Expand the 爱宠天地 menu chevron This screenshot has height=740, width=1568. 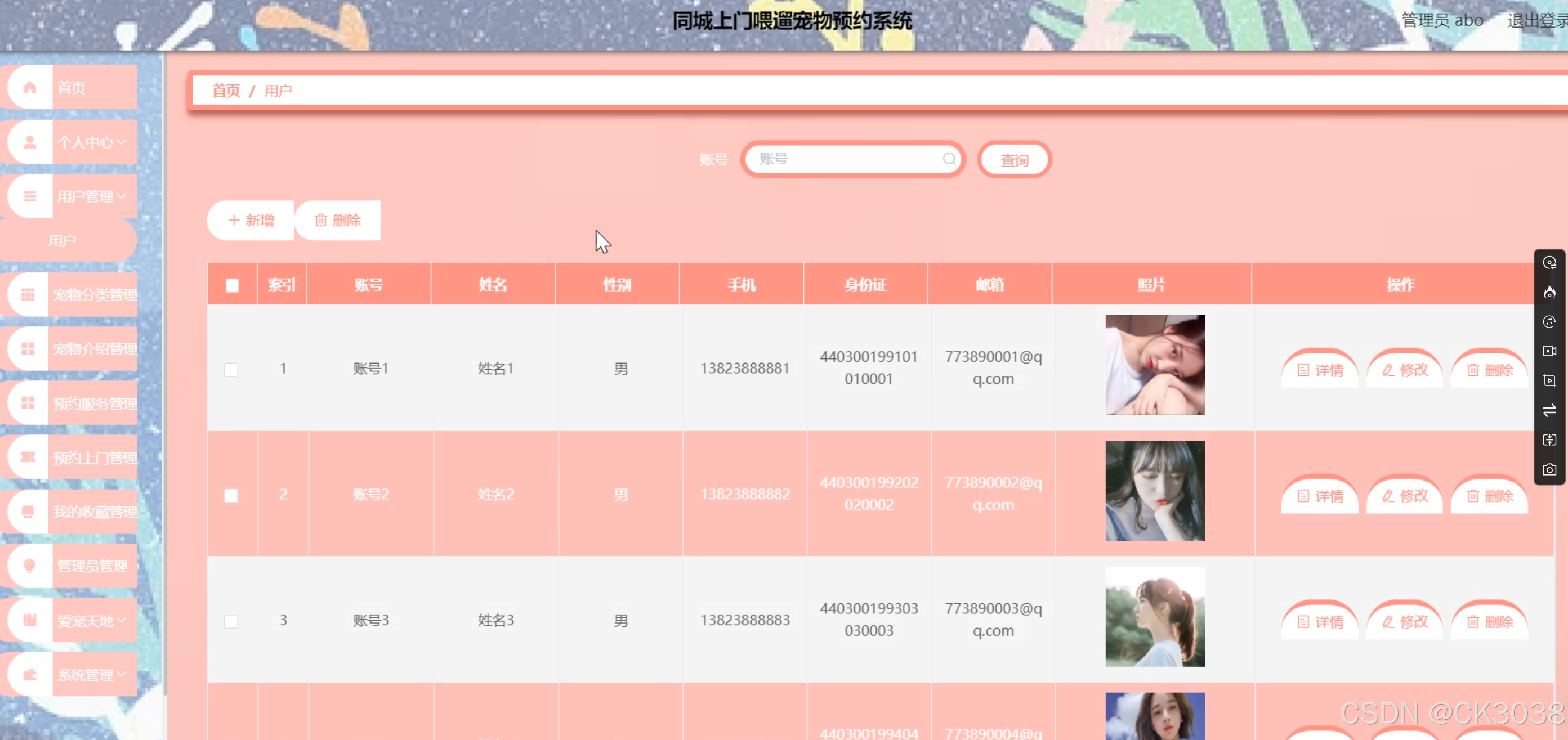(122, 620)
